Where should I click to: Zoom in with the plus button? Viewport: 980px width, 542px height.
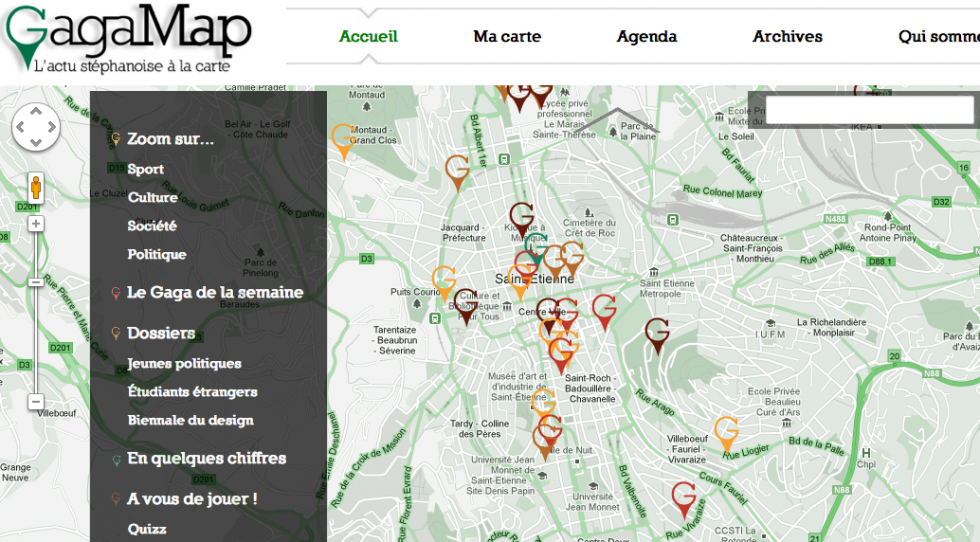(x=36, y=224)
